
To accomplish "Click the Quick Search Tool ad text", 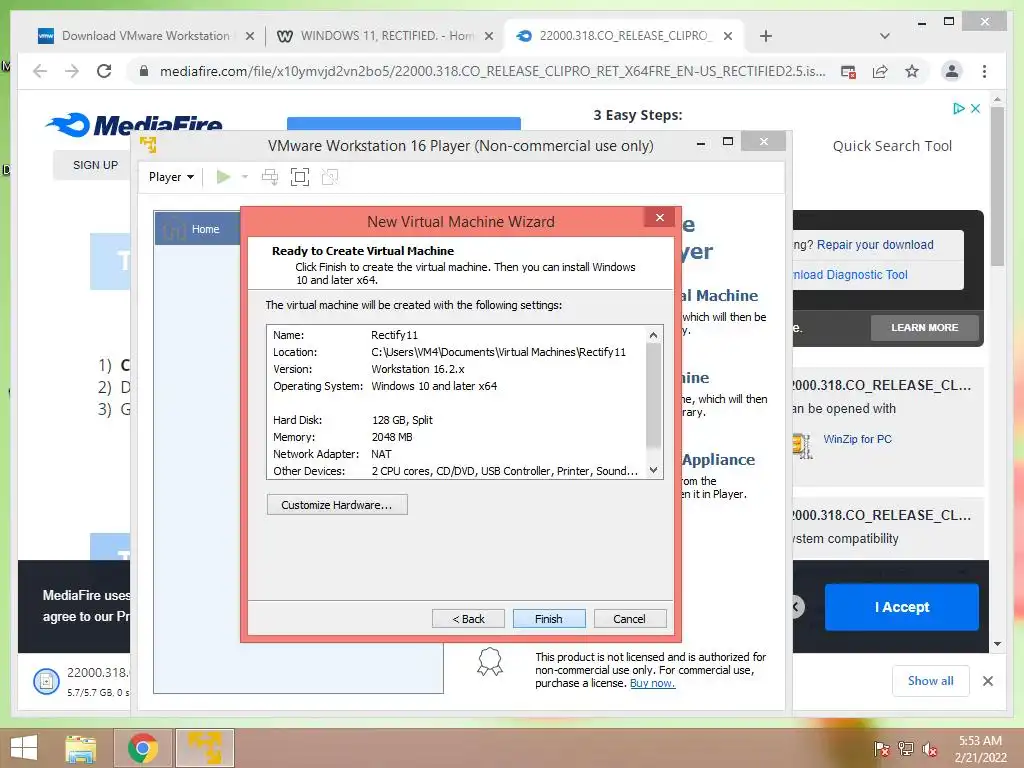I will coord(892,146).
